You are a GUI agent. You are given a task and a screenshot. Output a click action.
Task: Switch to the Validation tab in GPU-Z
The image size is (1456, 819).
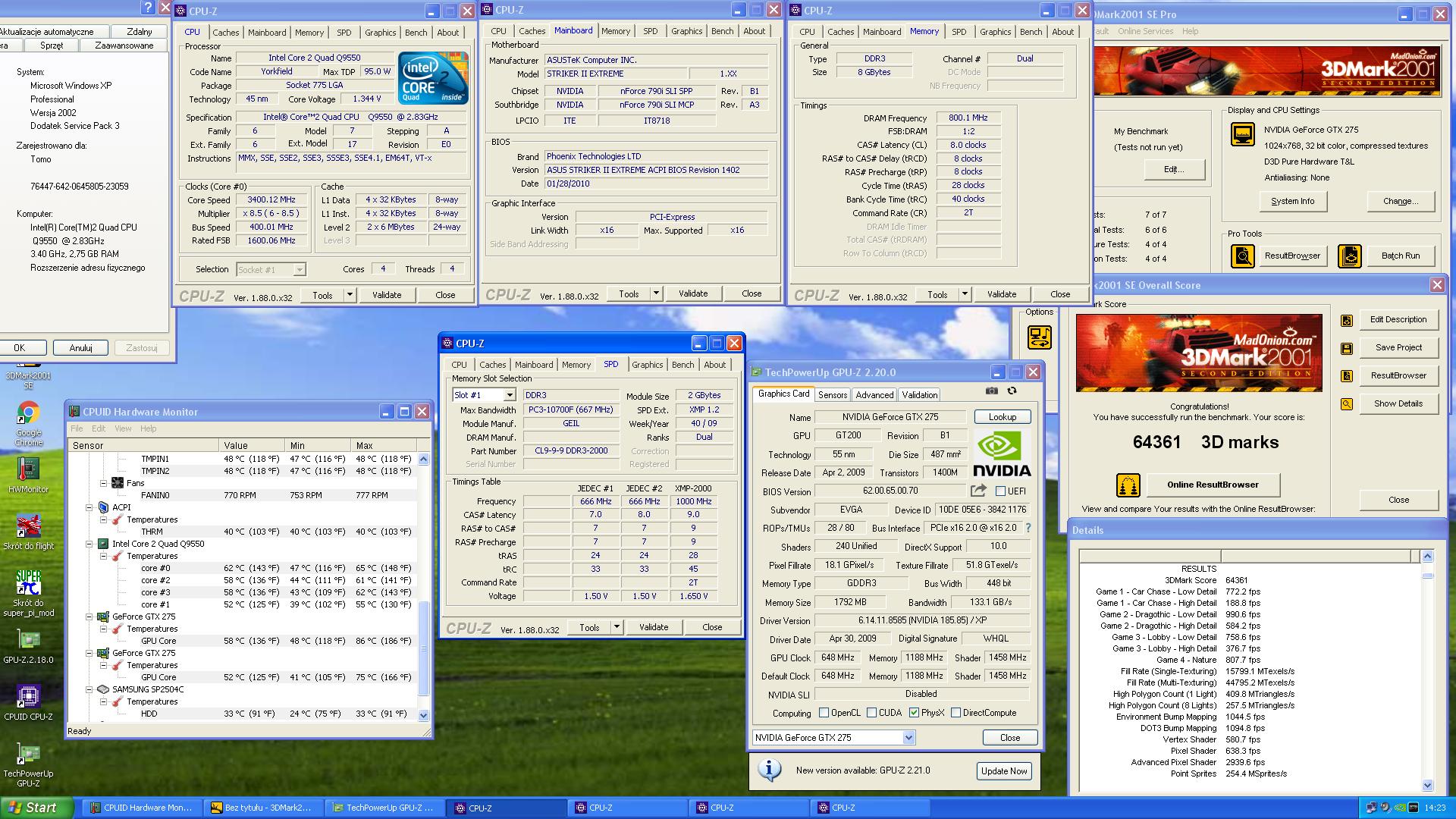920,395
